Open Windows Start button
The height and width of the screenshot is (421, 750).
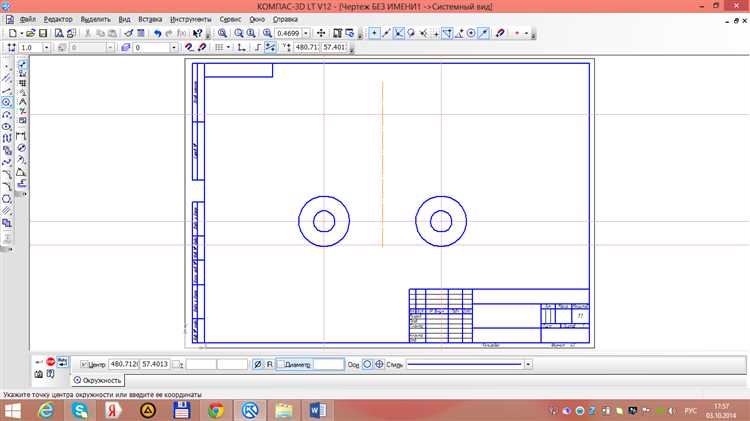[12, 410]
